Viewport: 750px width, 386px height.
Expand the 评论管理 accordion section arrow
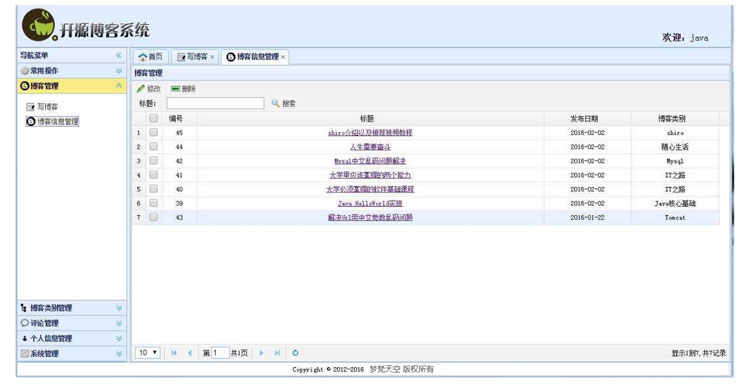(119, 323)
